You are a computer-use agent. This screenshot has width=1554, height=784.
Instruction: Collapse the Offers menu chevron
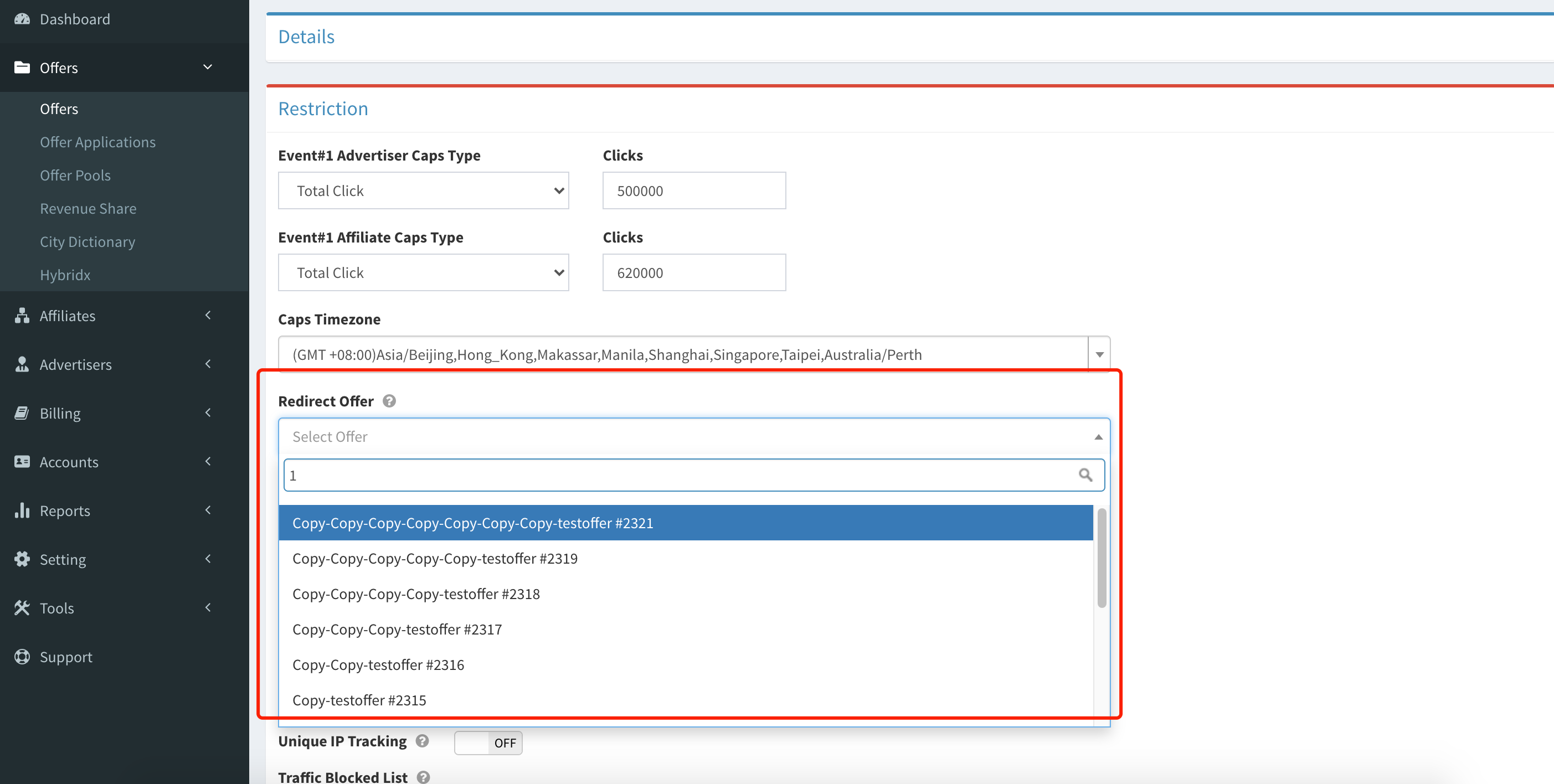pyautogui.click(x=208, y=67)
